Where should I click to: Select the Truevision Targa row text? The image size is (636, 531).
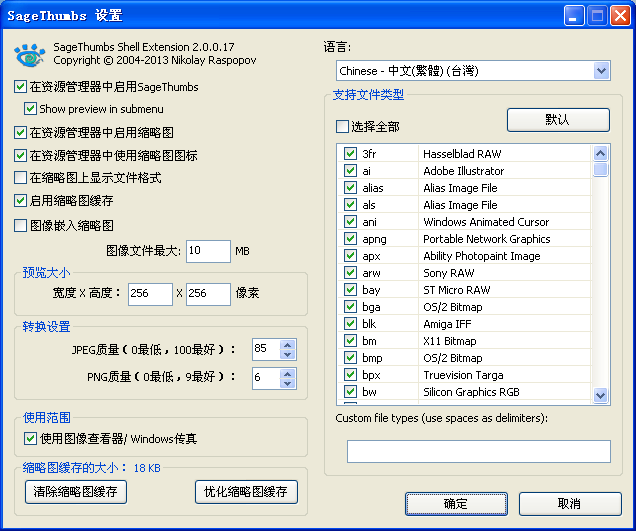coord(463,376)
